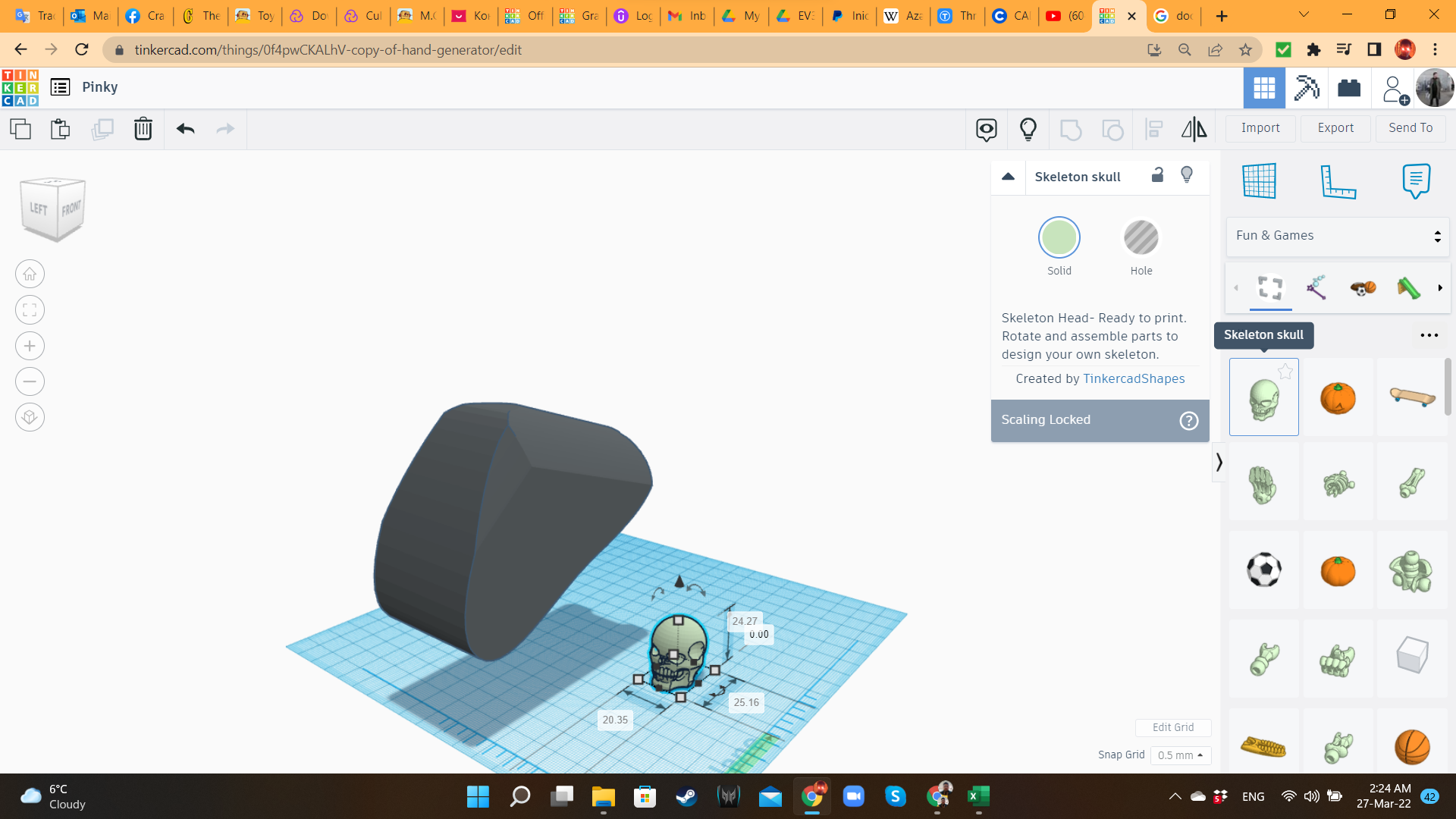Open the Notes tool icon
The height and width of the screenshot is (819, 1456).
(x=1415, y=181)
